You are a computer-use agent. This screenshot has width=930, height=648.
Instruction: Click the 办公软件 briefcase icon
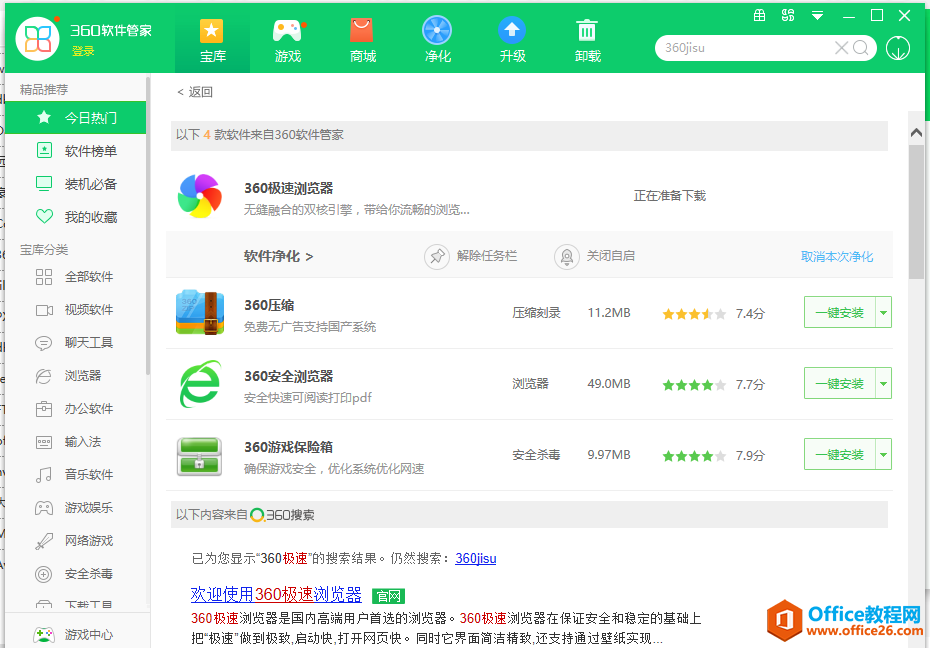tap(44, 408)
